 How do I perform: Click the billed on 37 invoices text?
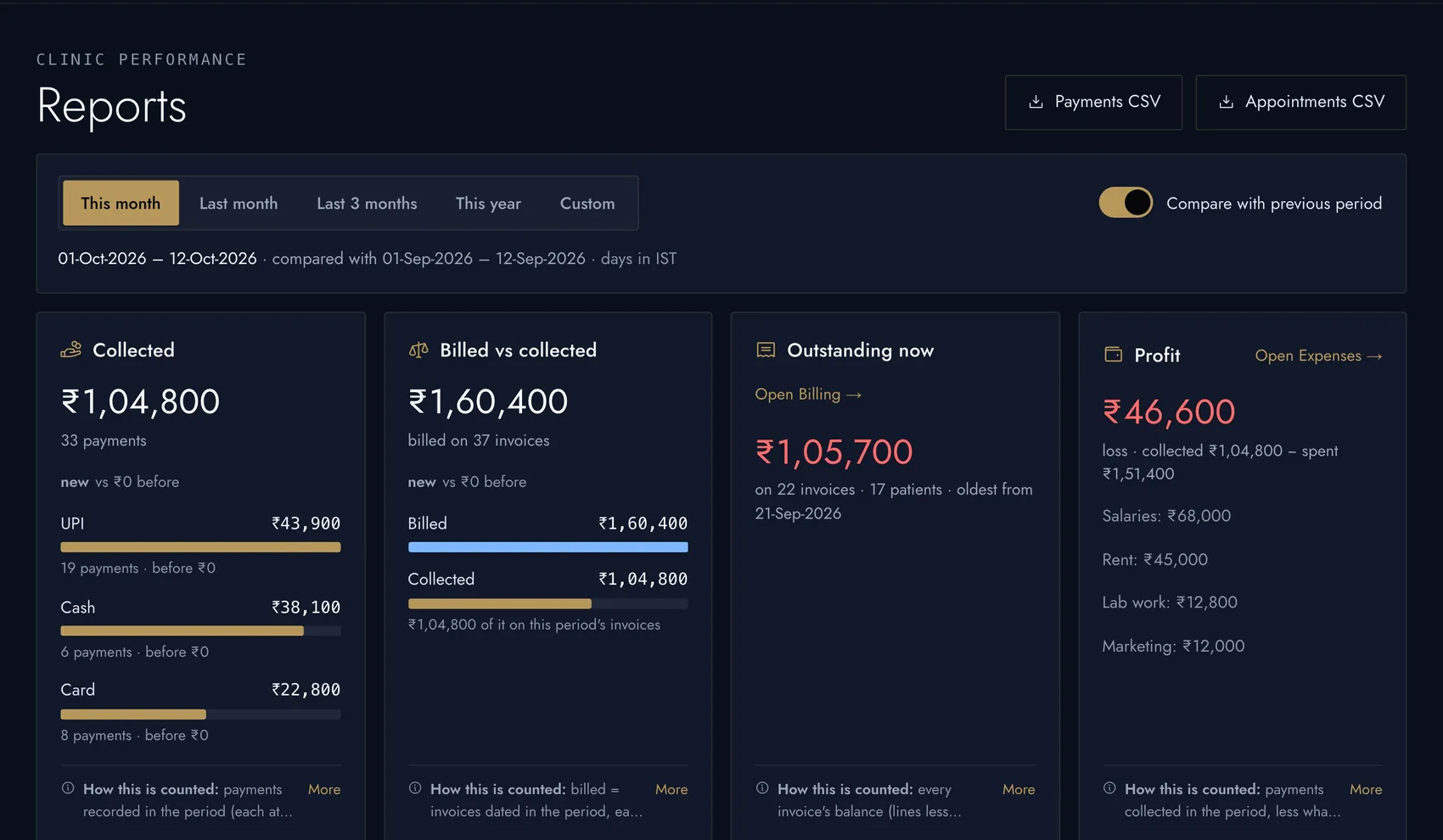479,440
